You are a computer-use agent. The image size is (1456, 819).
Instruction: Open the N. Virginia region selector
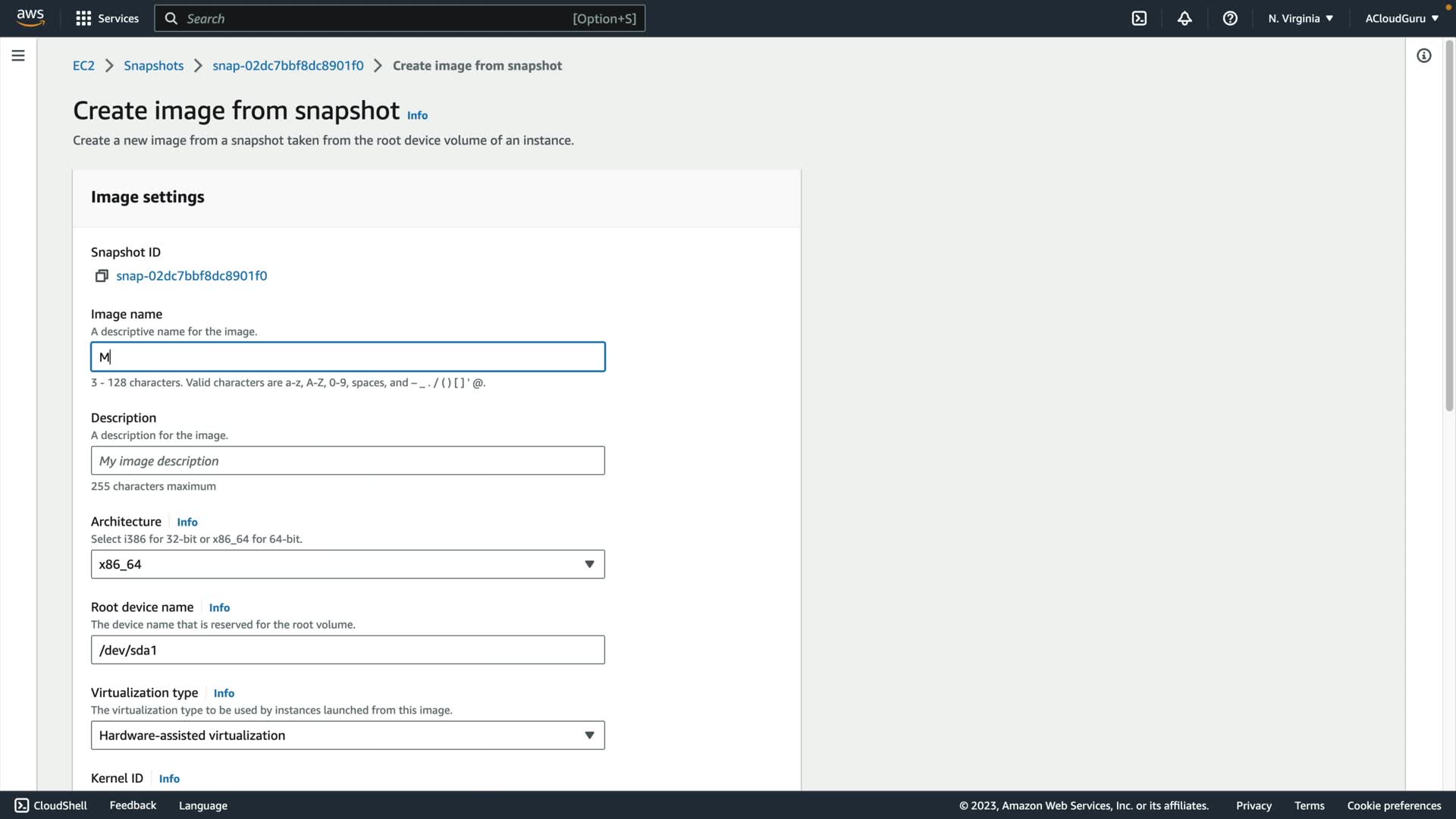coord(1300,18)
